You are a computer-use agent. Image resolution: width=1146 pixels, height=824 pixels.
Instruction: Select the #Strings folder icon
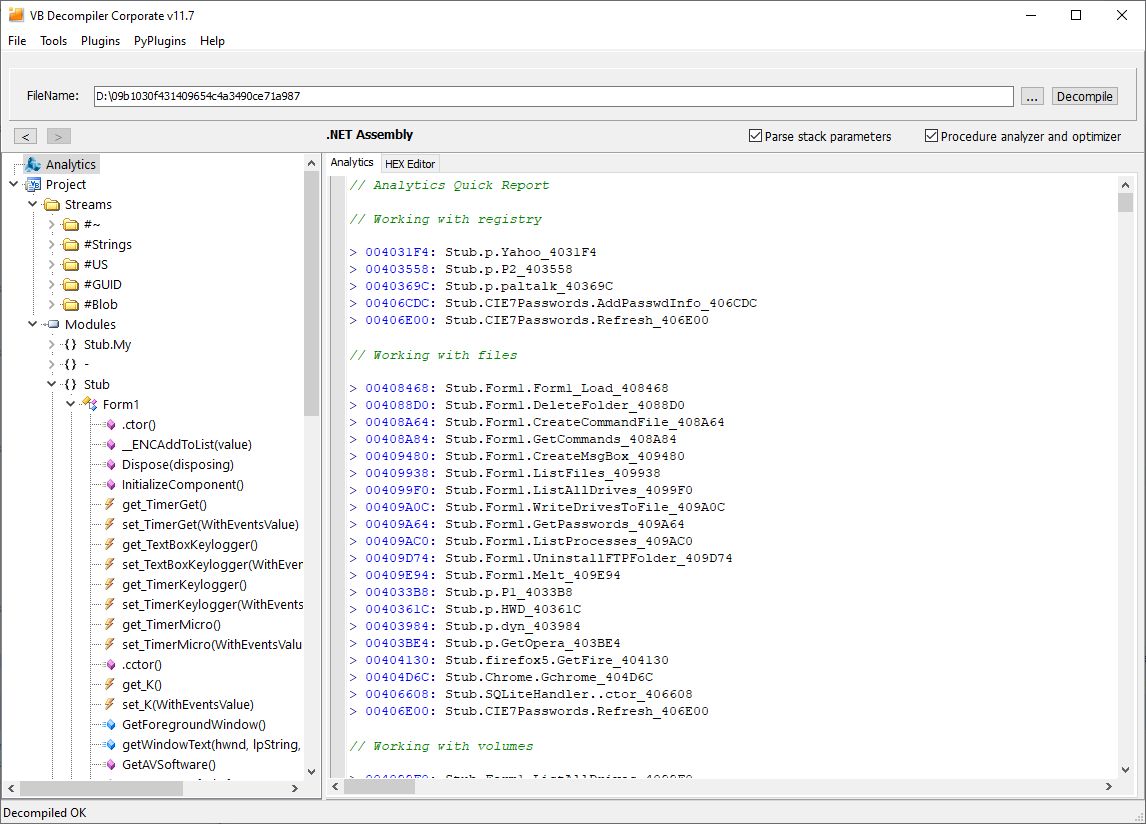point(71,244)
